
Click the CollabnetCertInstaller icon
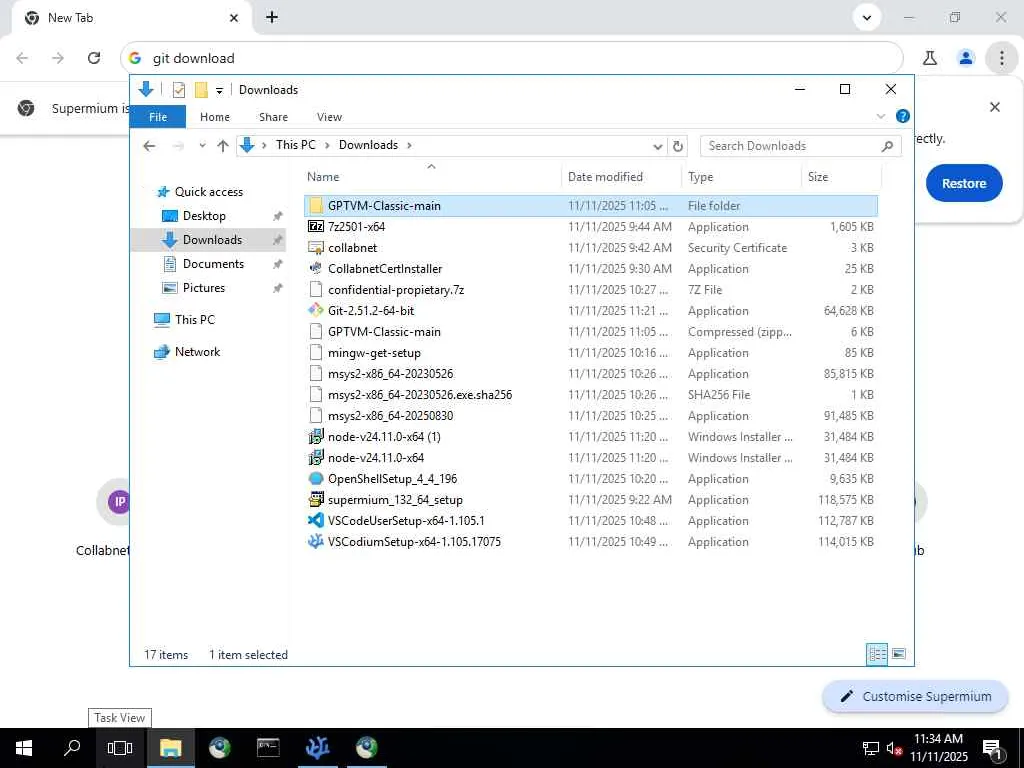(x=315, y=268)
